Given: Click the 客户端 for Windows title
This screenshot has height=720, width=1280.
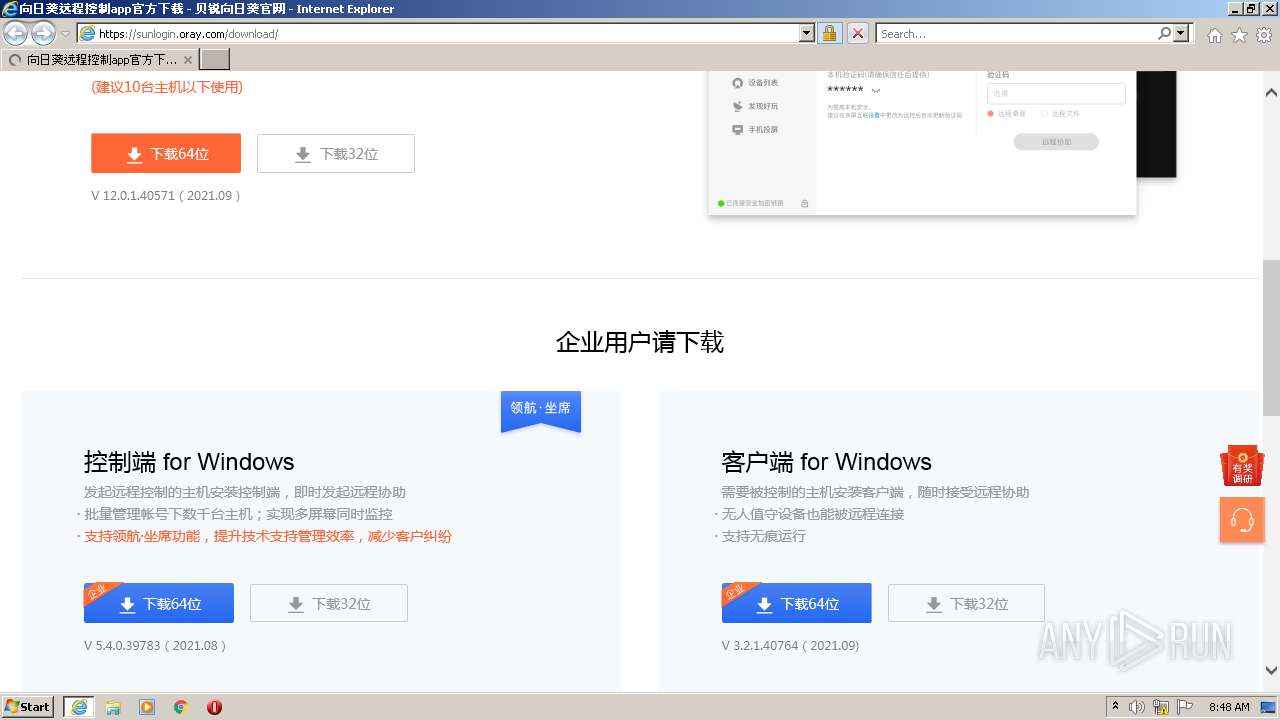Looking at the screenshot, I should [827, 462].
